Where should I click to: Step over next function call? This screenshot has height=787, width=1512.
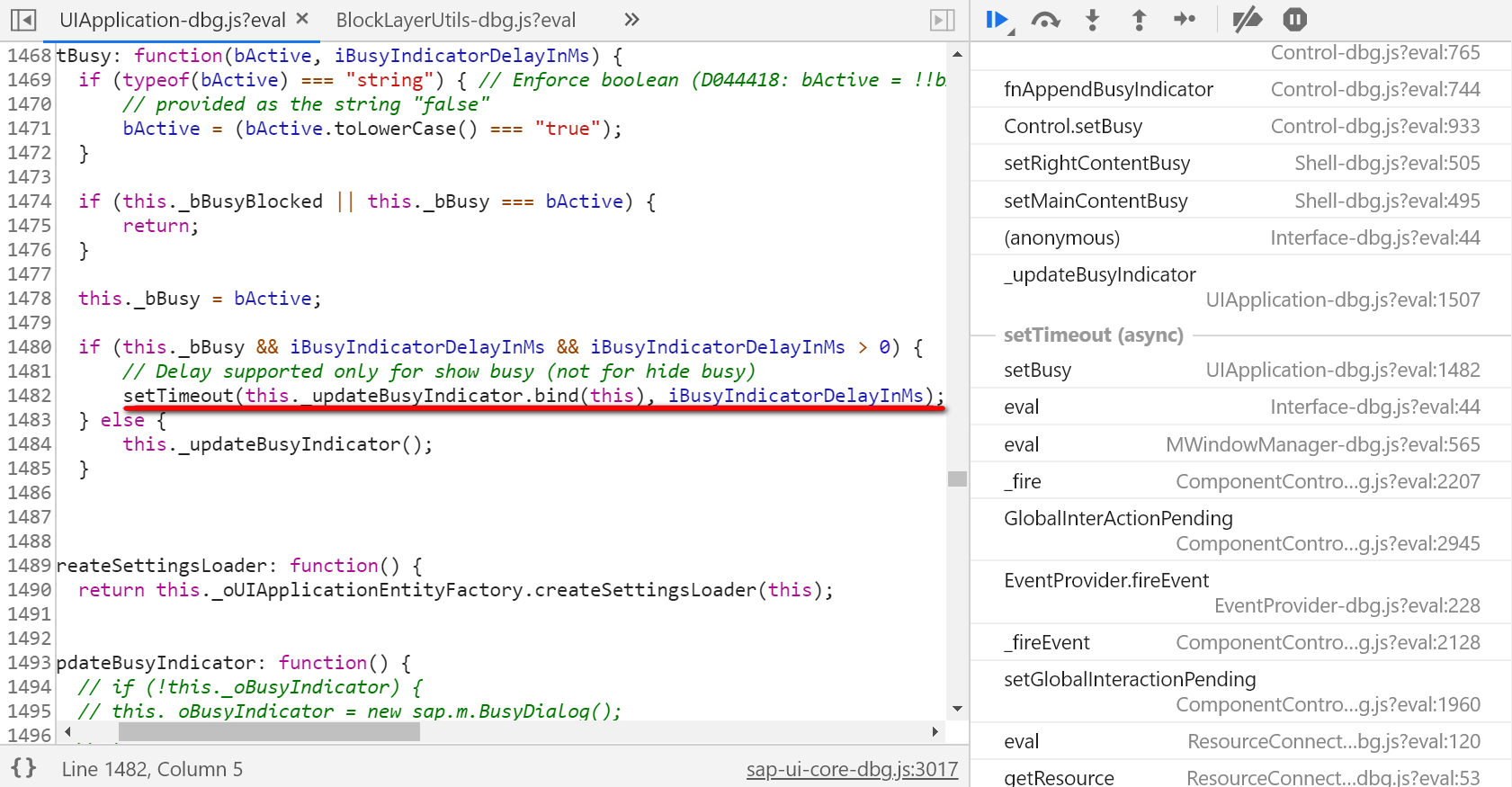(1045, 20)
